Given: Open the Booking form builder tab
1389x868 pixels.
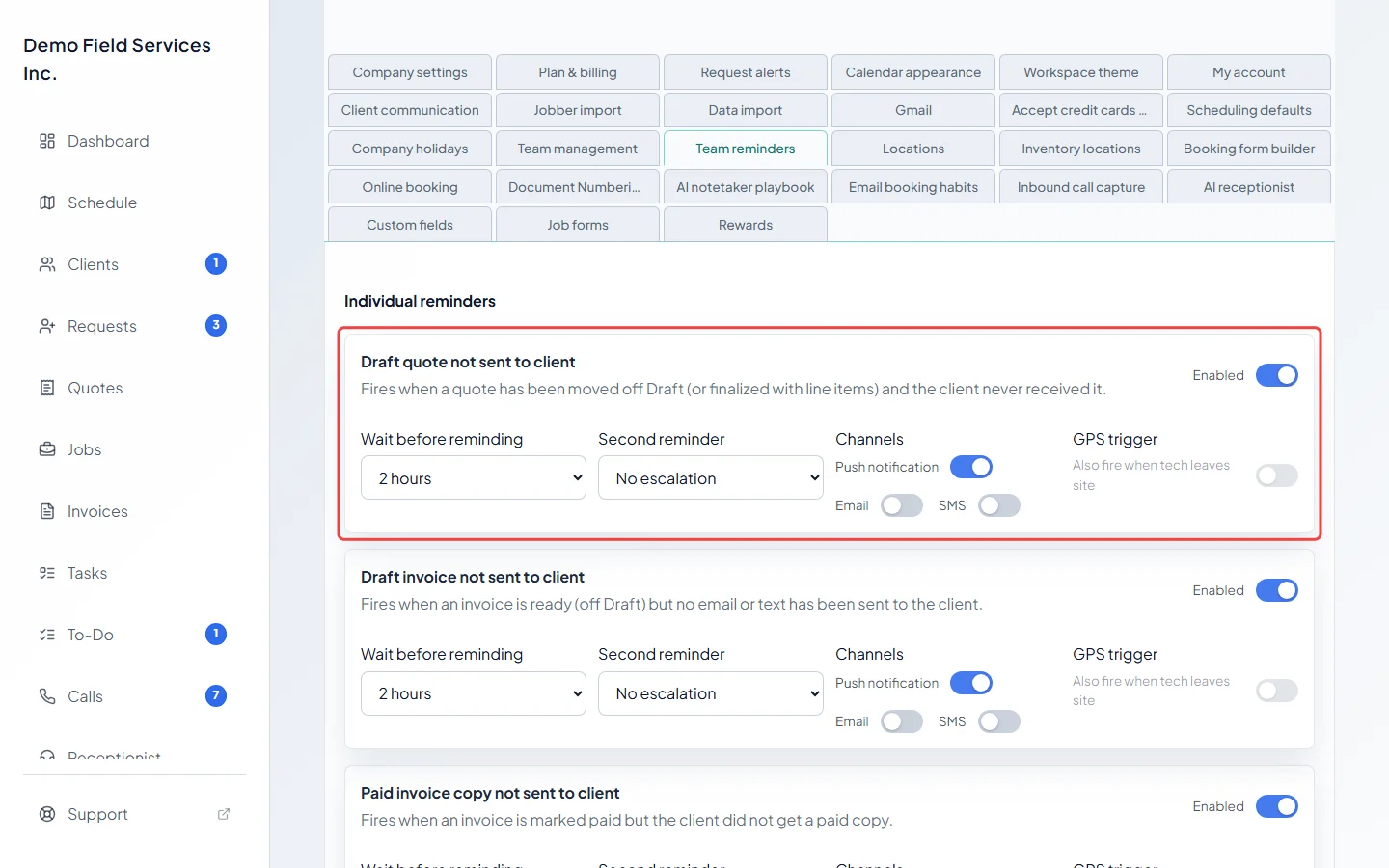Looking at the screenshot, I should tap(1249, 149).
